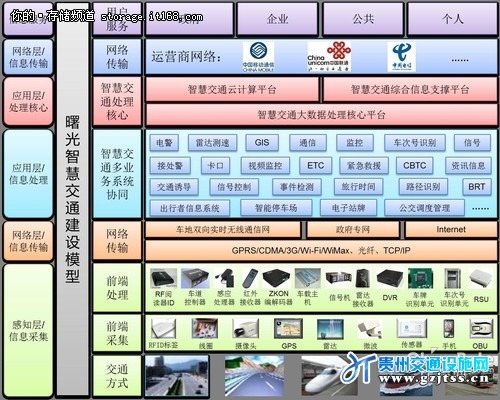Click the CBTC box
The width and height of the screenshot is (500, 400).
click(x=414, y=166)
